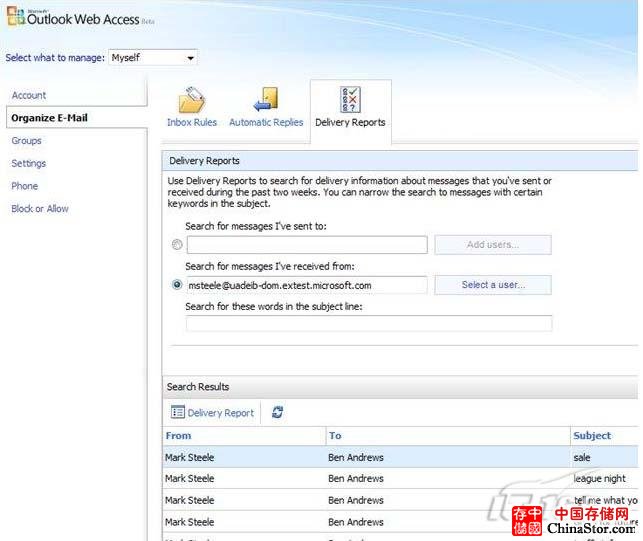Click Ben Andrews in the 'league night' row
The image size is (643, 541).
pyautogui.click(x=356, y=479)
